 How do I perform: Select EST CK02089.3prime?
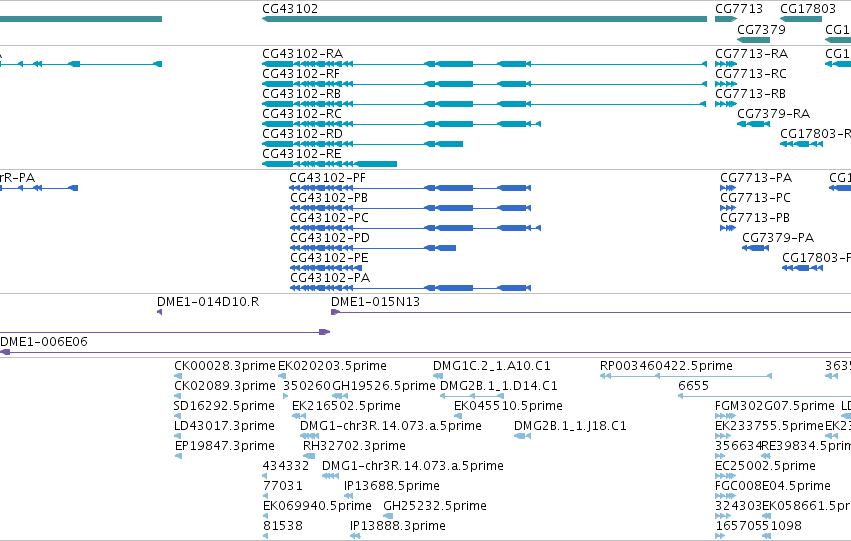225,386
